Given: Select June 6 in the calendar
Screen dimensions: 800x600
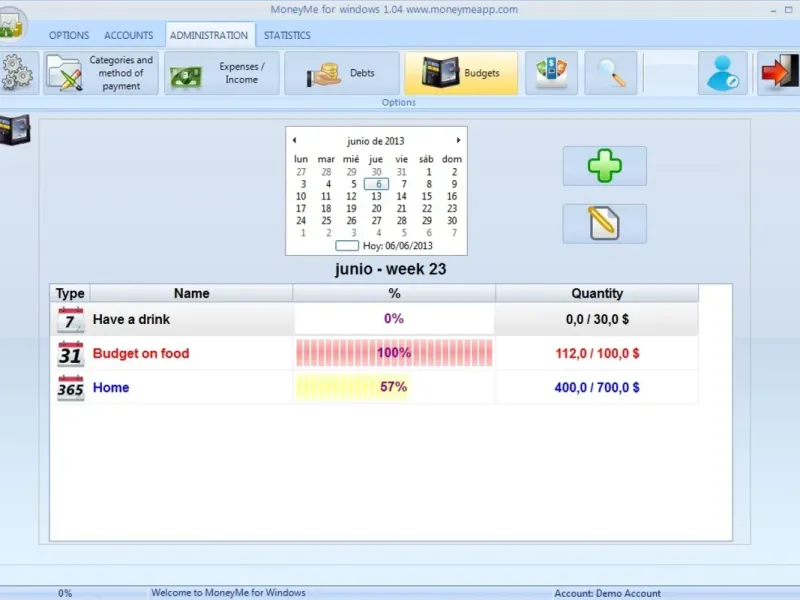Looking at the screenshot, I should point(377,184).
